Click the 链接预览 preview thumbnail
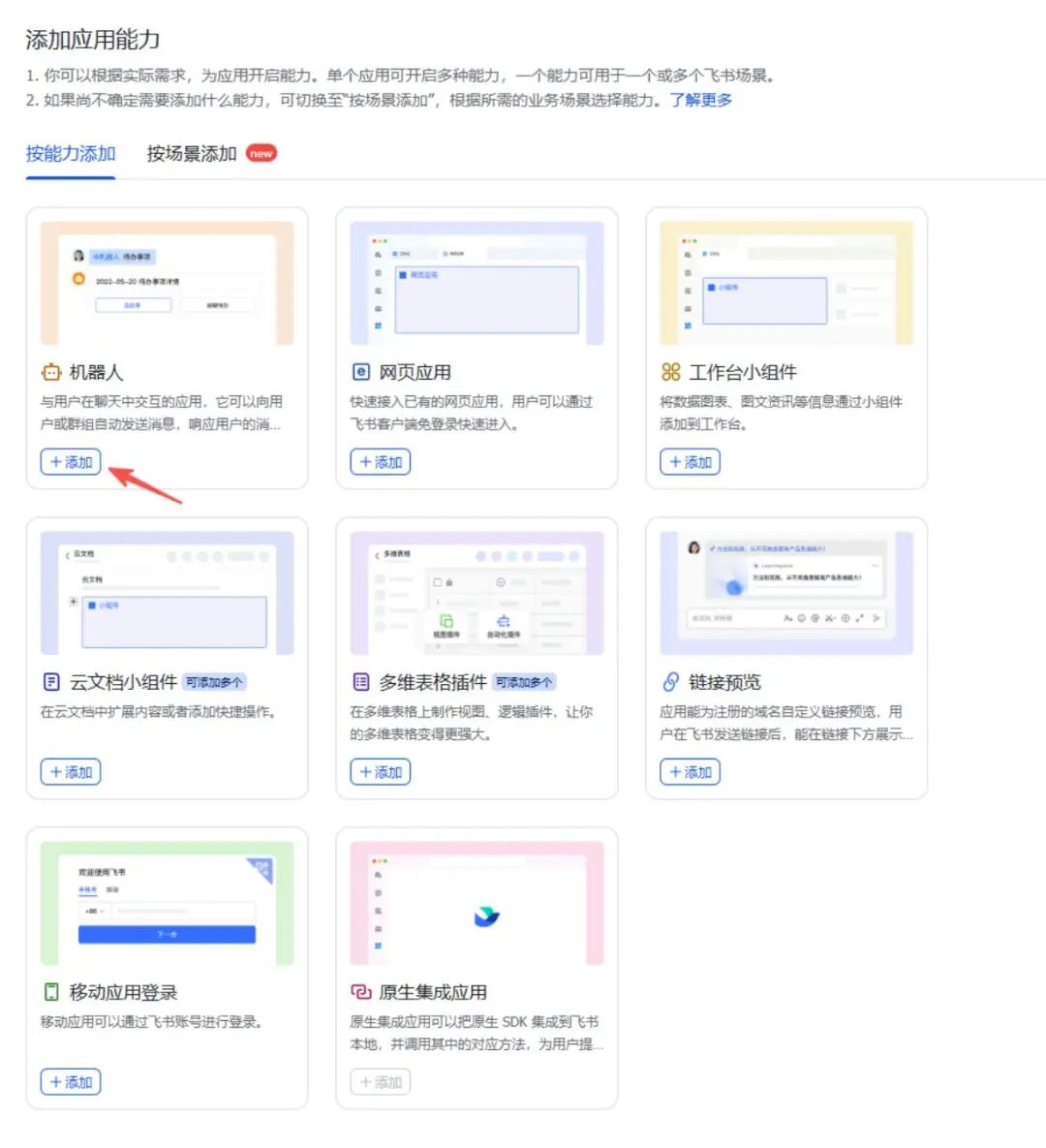The image size is (1046, 1148). (786, 593)
